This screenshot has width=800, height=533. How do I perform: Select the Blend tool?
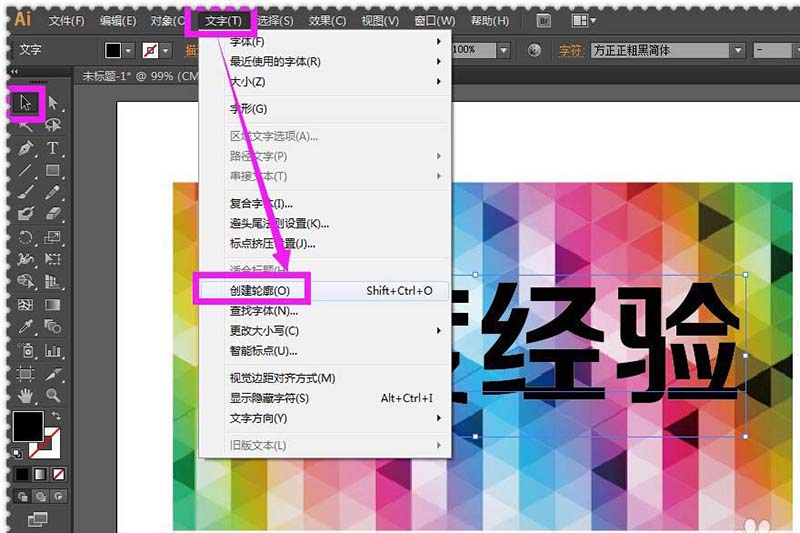click(x=53, y=326)
